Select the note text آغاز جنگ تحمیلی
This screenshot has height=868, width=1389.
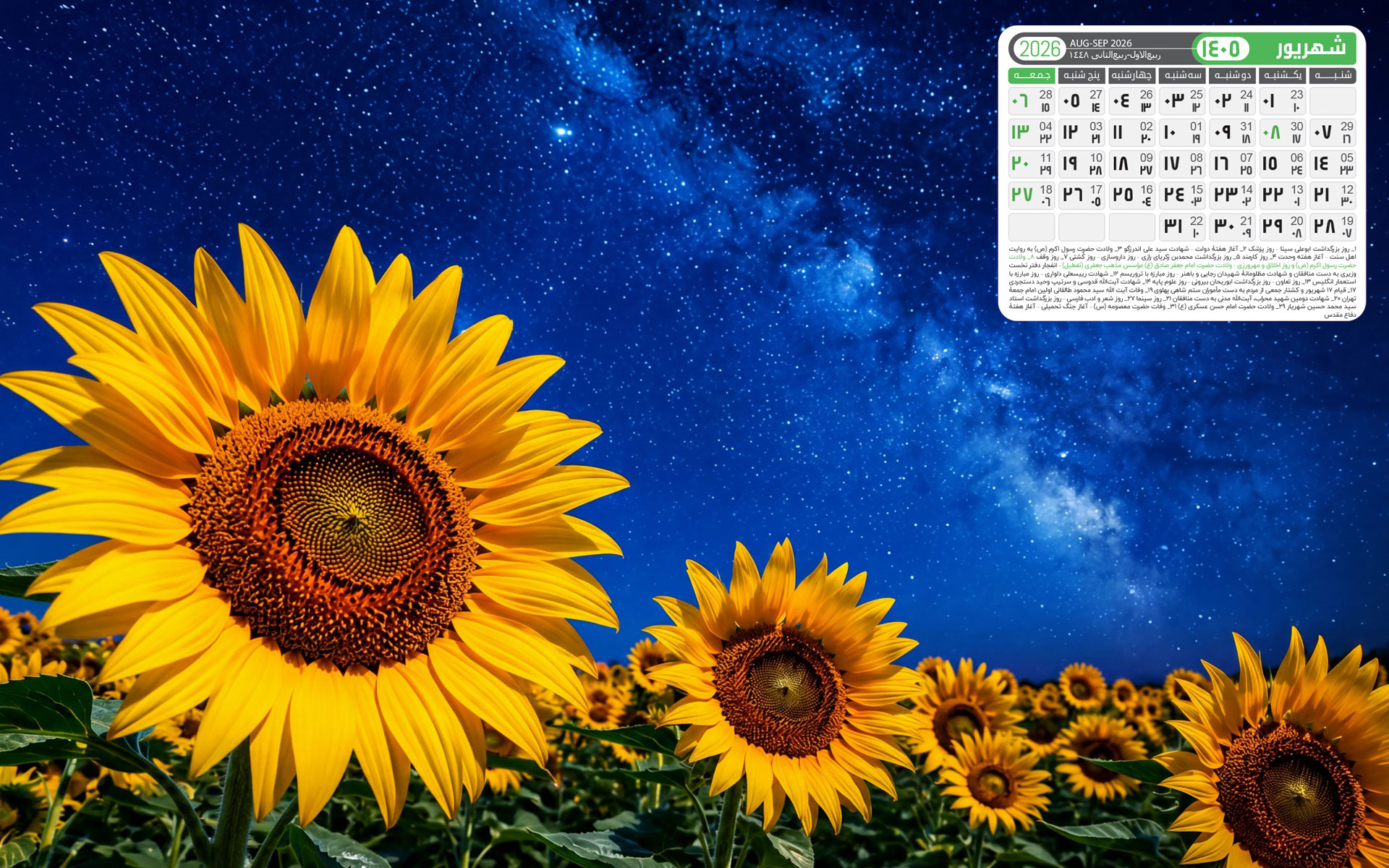pyautogui.click(x=1063, y=307)
